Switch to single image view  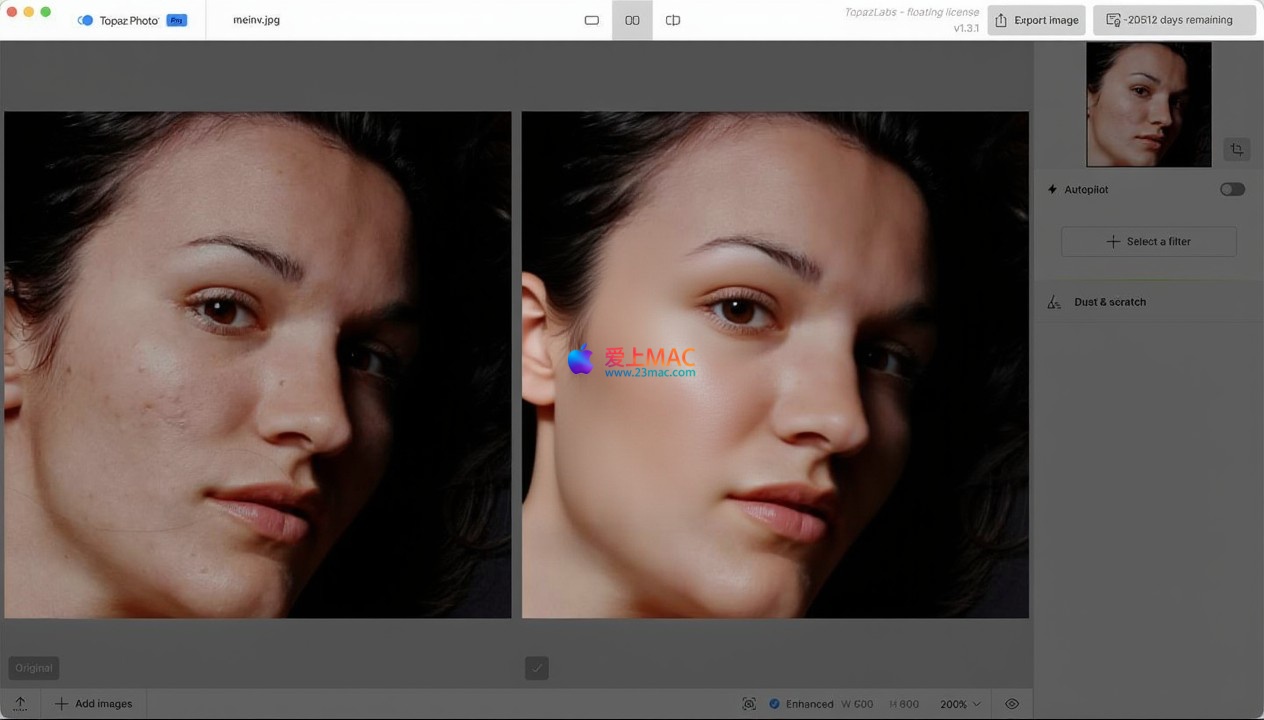592,20
